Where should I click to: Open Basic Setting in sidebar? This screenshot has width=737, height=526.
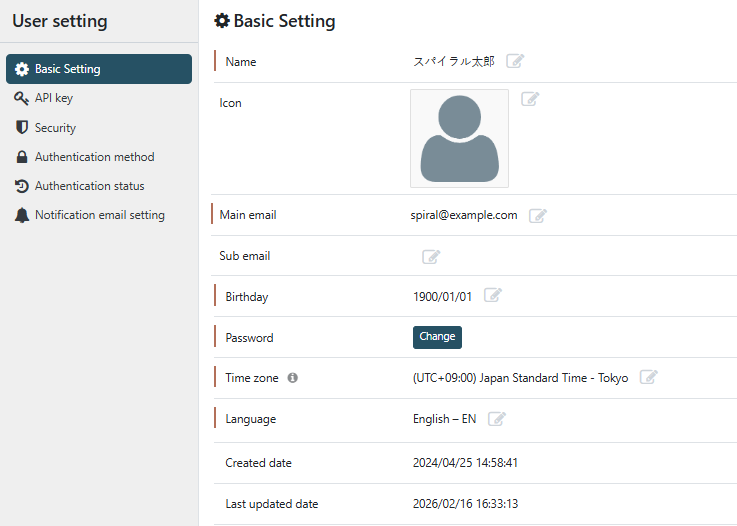[x=99, y=69]
